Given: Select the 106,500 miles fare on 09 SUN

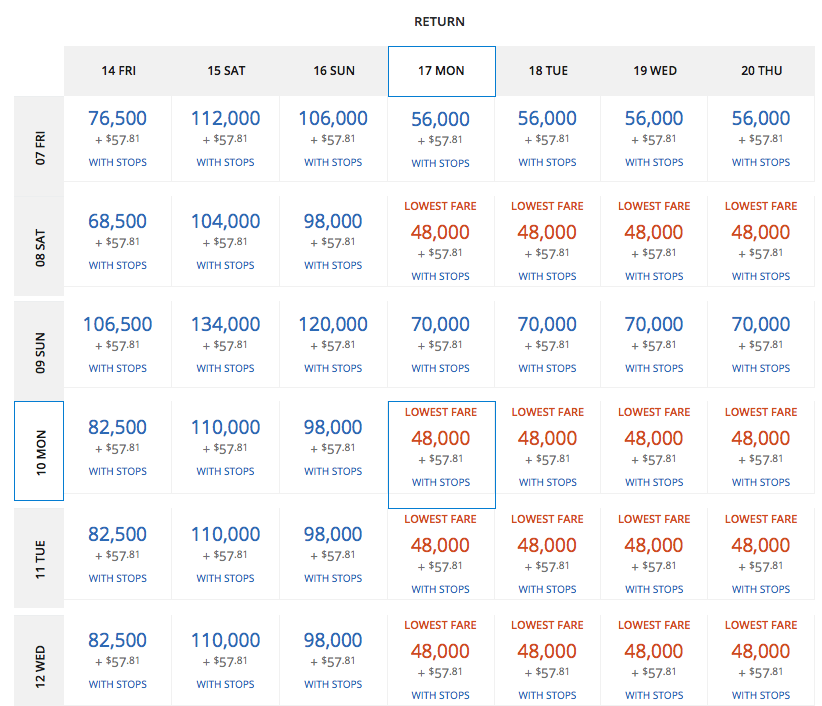Looking at the screenshot, I should (118, 325).
